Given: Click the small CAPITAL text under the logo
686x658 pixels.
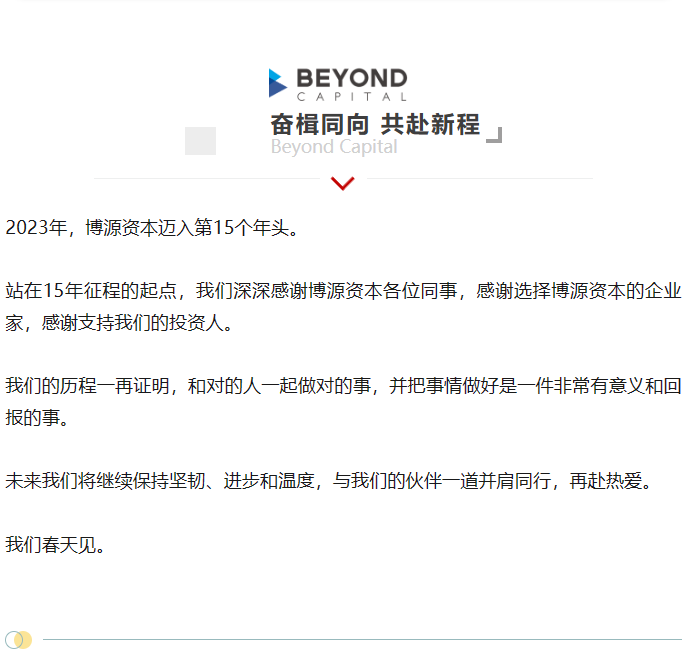Looking at the screenshot, I should (x=352, y=97).
